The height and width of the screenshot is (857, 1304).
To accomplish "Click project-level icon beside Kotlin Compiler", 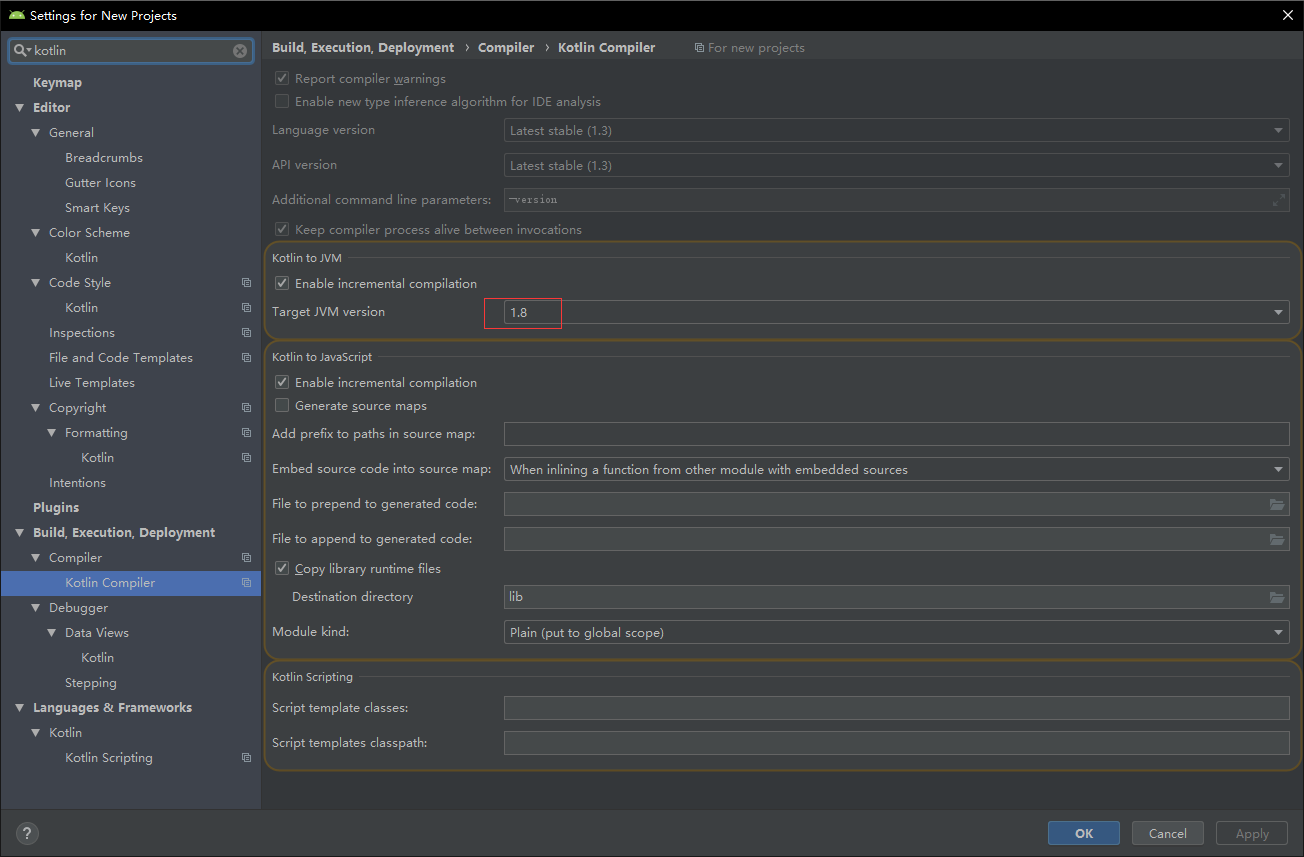I will [246, 583].
